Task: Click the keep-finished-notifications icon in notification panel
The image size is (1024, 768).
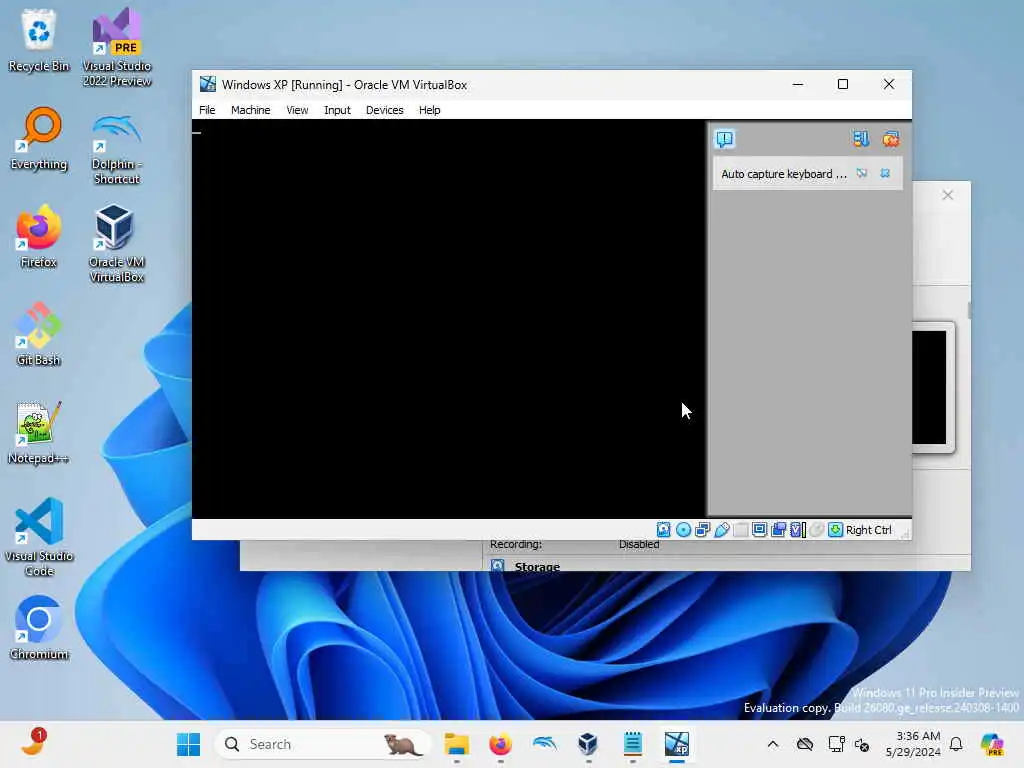Action: (861, 138)
